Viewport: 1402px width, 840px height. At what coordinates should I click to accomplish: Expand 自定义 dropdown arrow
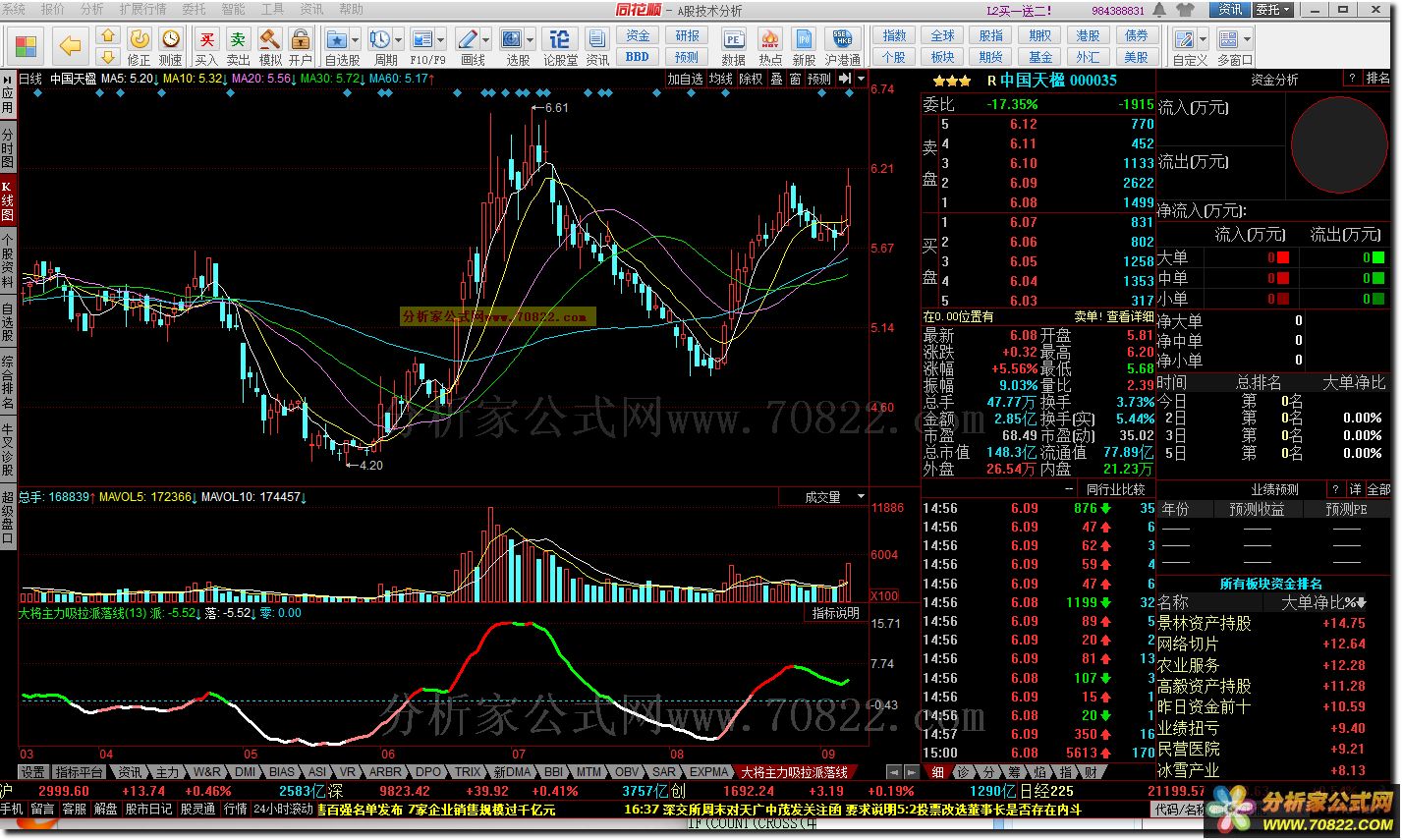point(1203,40)
